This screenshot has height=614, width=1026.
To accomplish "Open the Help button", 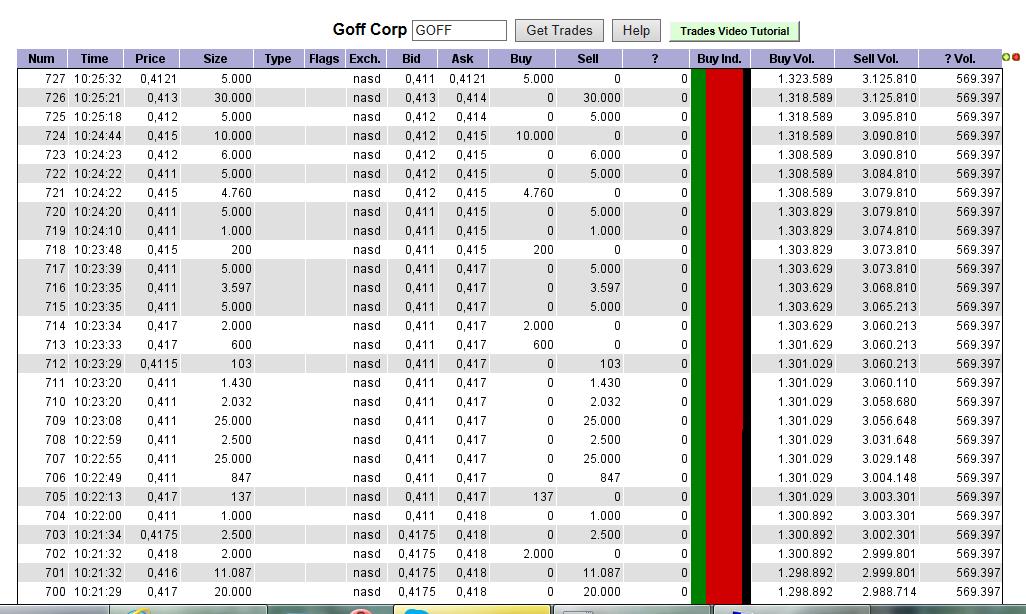I will tap(636, 31).
